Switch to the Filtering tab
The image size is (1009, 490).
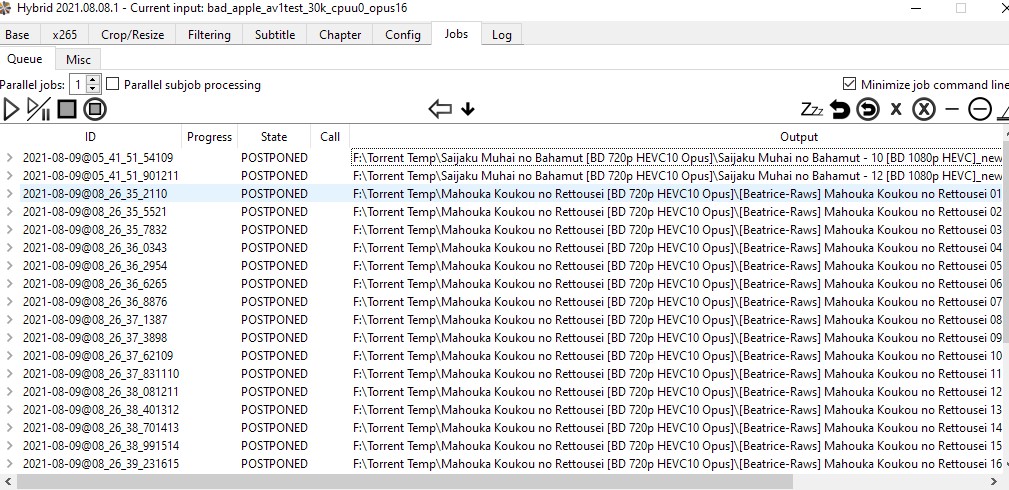pos(209,34)
